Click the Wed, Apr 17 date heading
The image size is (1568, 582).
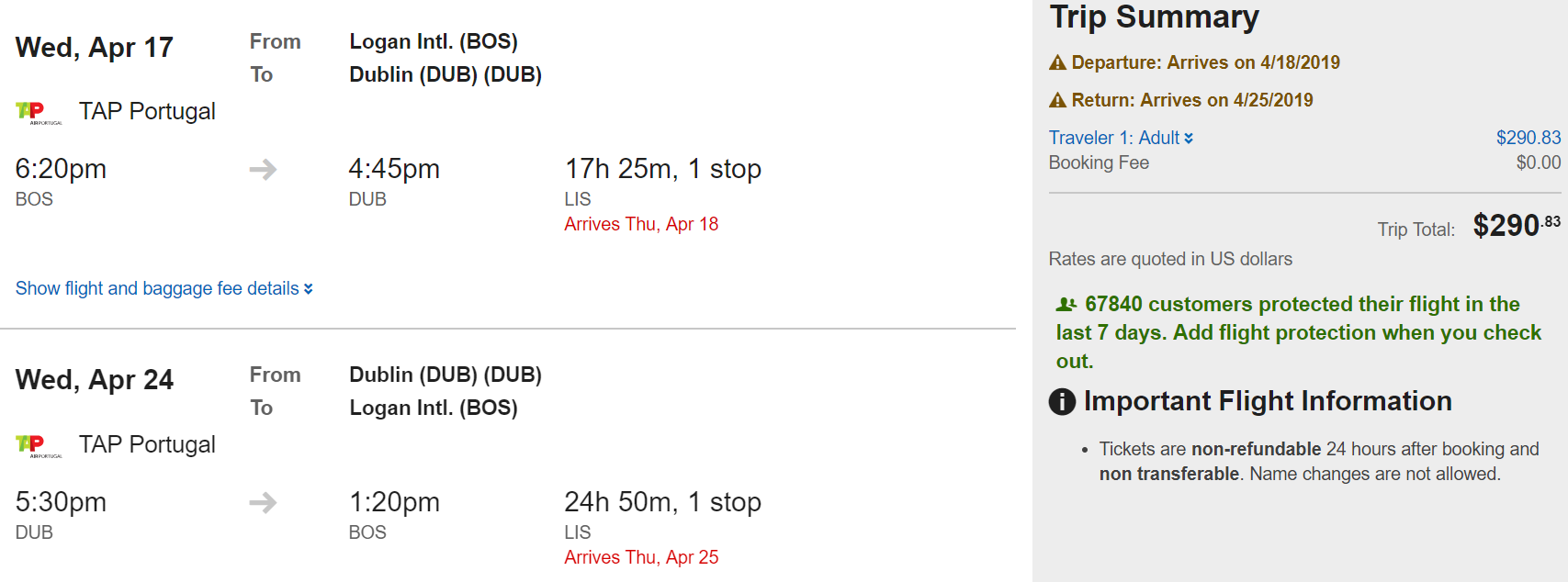(95, 48)
